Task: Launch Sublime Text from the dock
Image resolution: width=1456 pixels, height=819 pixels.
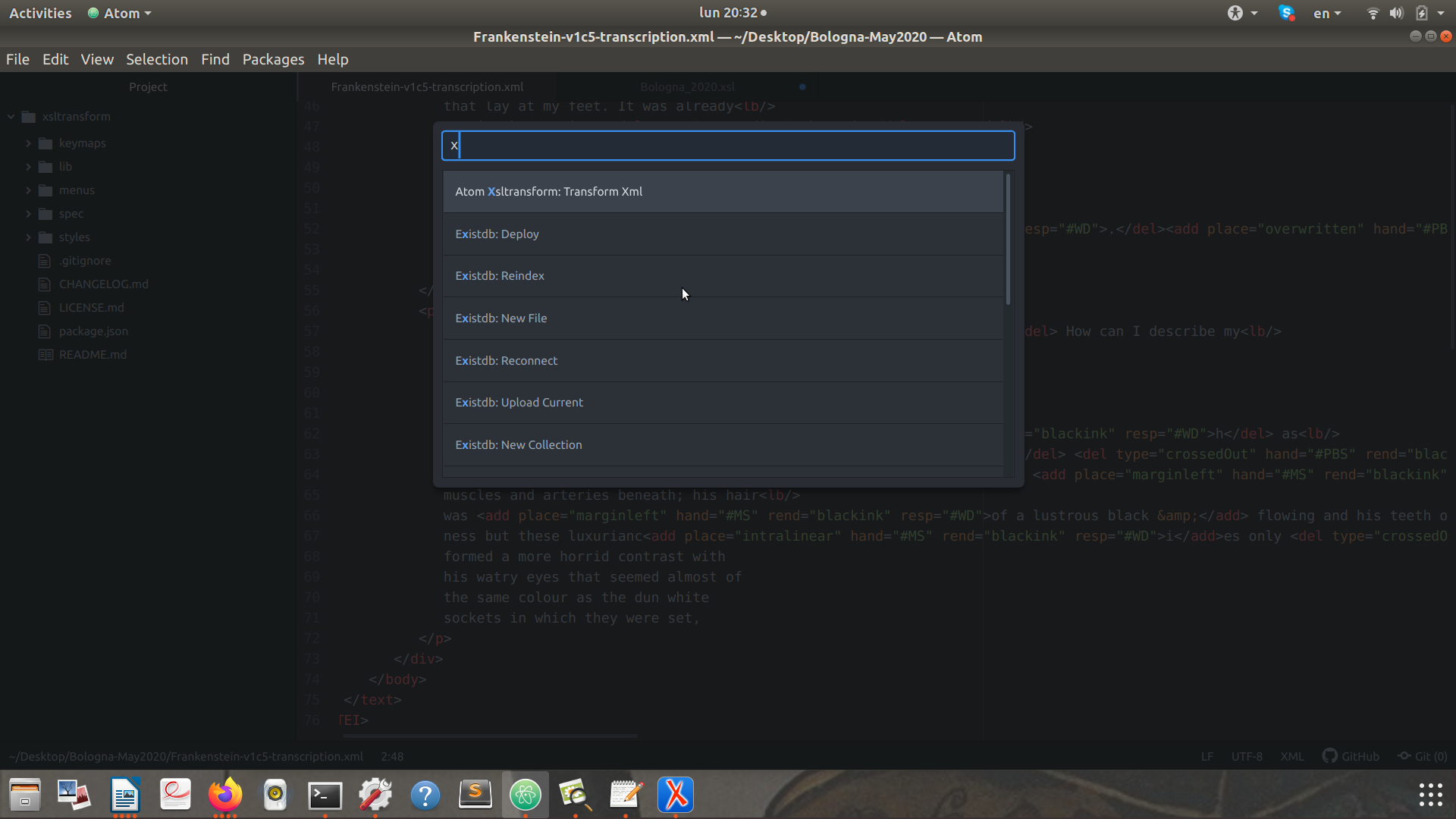Action: tap(475, 794)
